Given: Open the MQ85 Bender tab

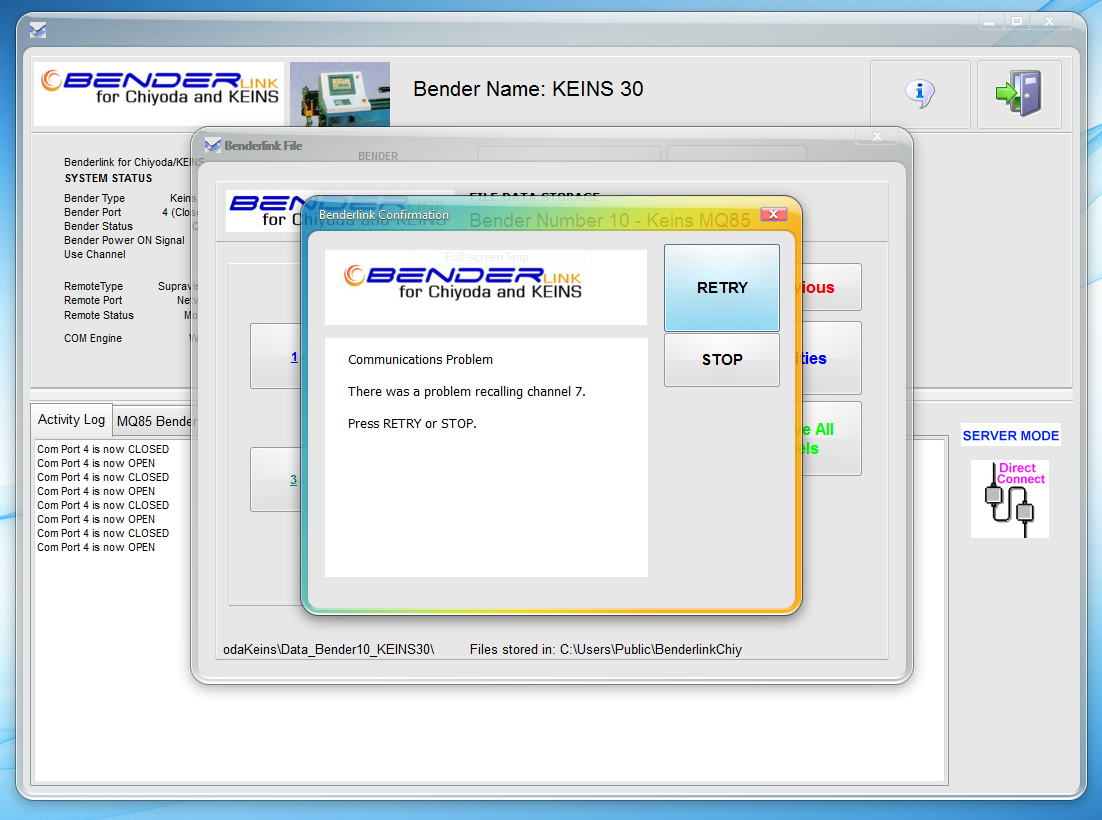Looking at the screenshot, I should pos(153,421).
